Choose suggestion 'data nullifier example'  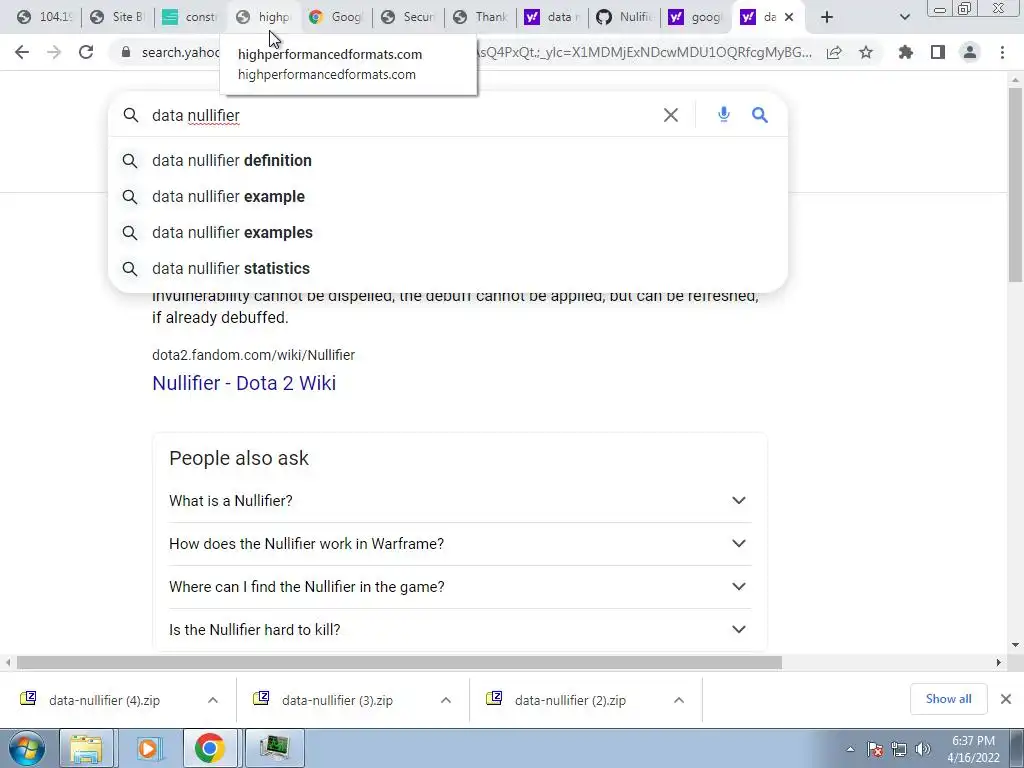(x=448, y=197)
